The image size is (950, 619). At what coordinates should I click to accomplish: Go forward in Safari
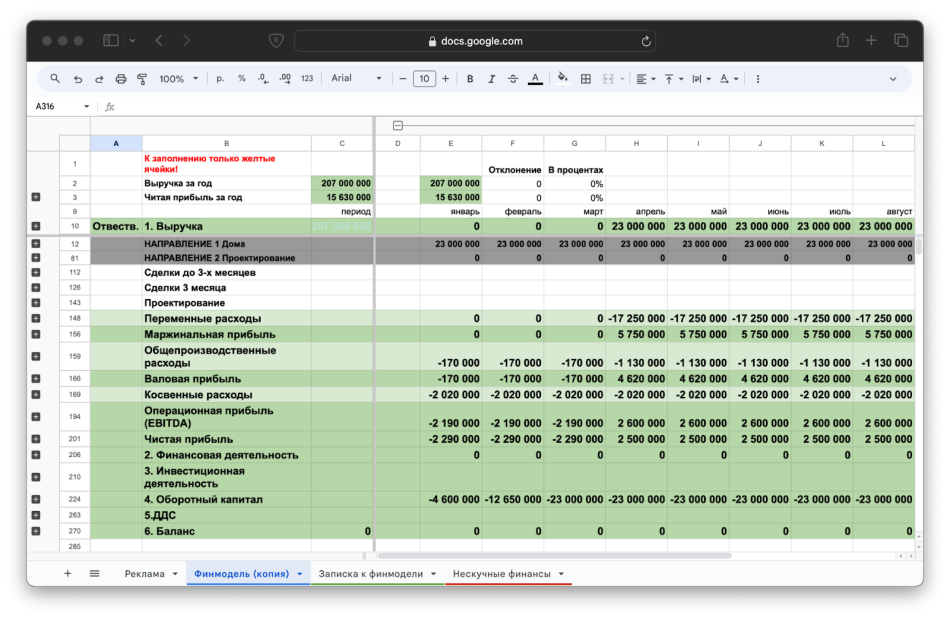(187, 41)
